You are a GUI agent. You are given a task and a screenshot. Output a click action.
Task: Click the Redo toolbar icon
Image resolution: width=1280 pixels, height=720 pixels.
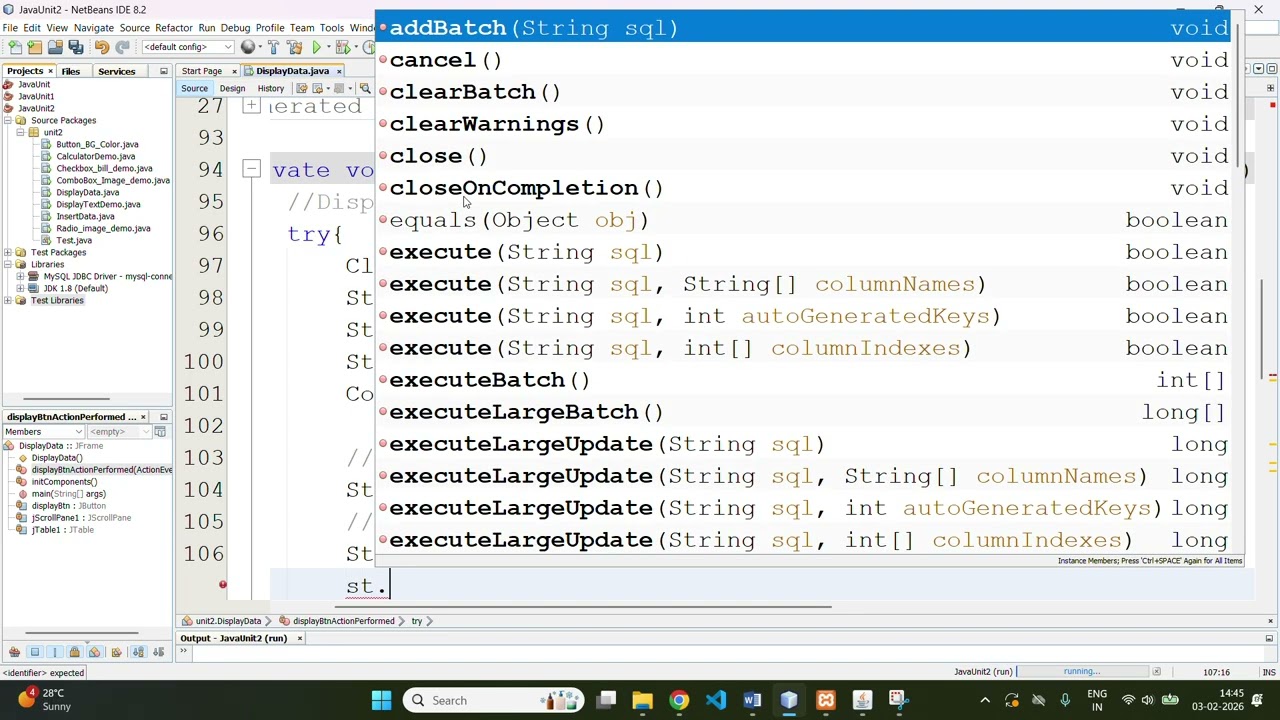(x=122, y=47)
